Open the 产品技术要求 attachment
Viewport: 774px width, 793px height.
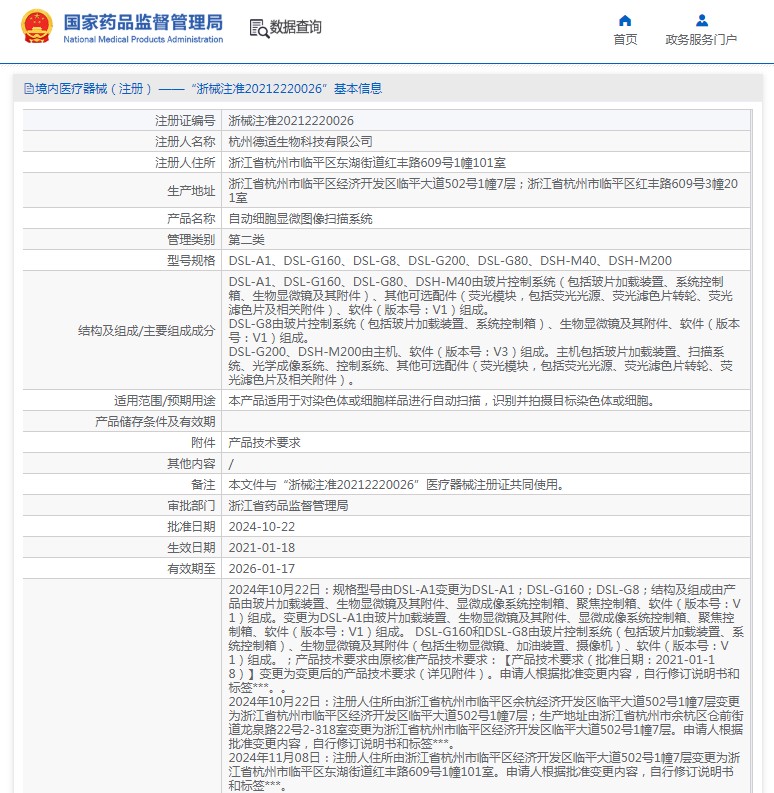click(x=264, y=442)
